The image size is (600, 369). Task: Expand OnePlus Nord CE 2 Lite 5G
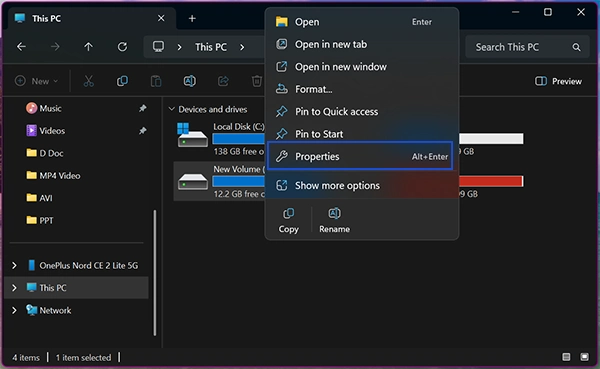[x=14, y=265]
